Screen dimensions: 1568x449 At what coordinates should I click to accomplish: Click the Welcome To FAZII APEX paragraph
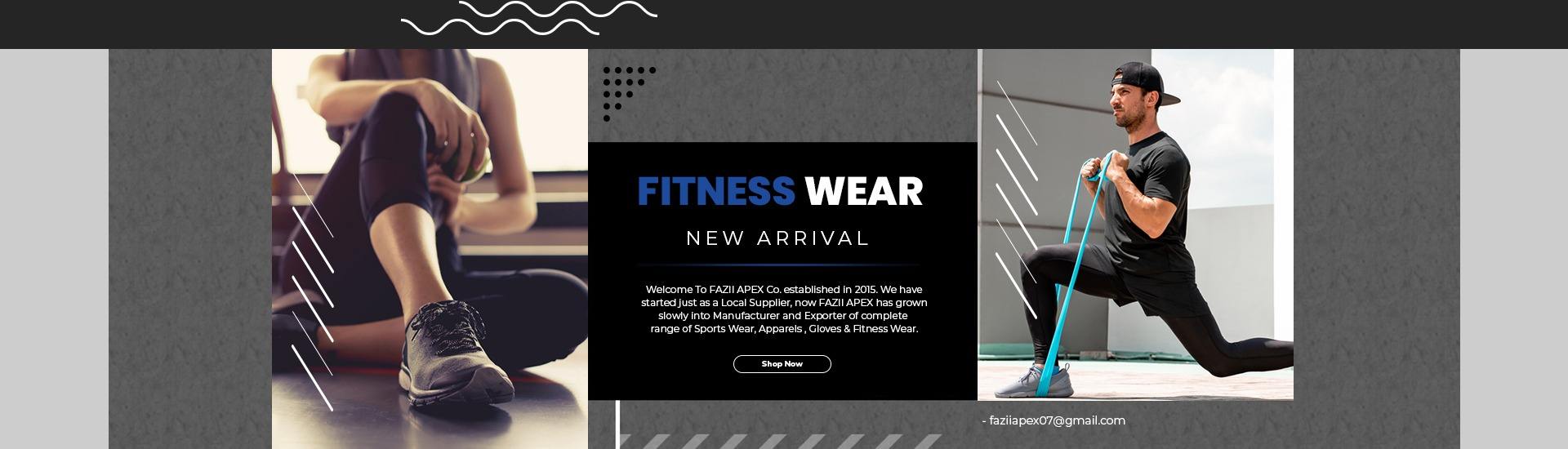[x=783, y=309]
